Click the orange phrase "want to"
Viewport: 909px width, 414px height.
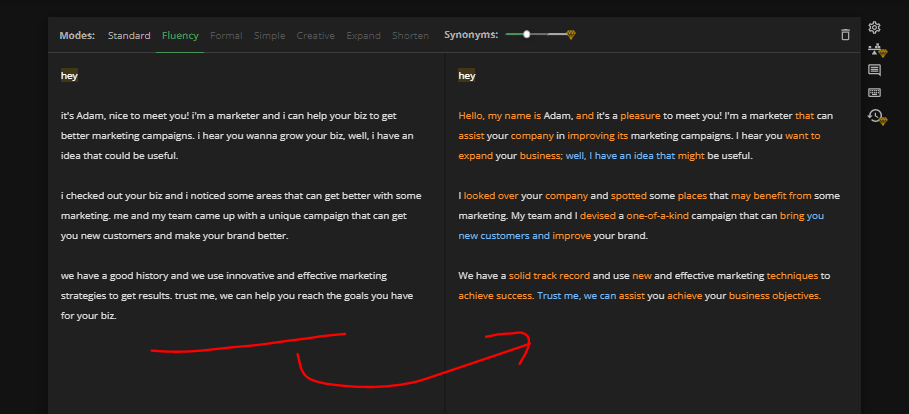click(802, 136)
